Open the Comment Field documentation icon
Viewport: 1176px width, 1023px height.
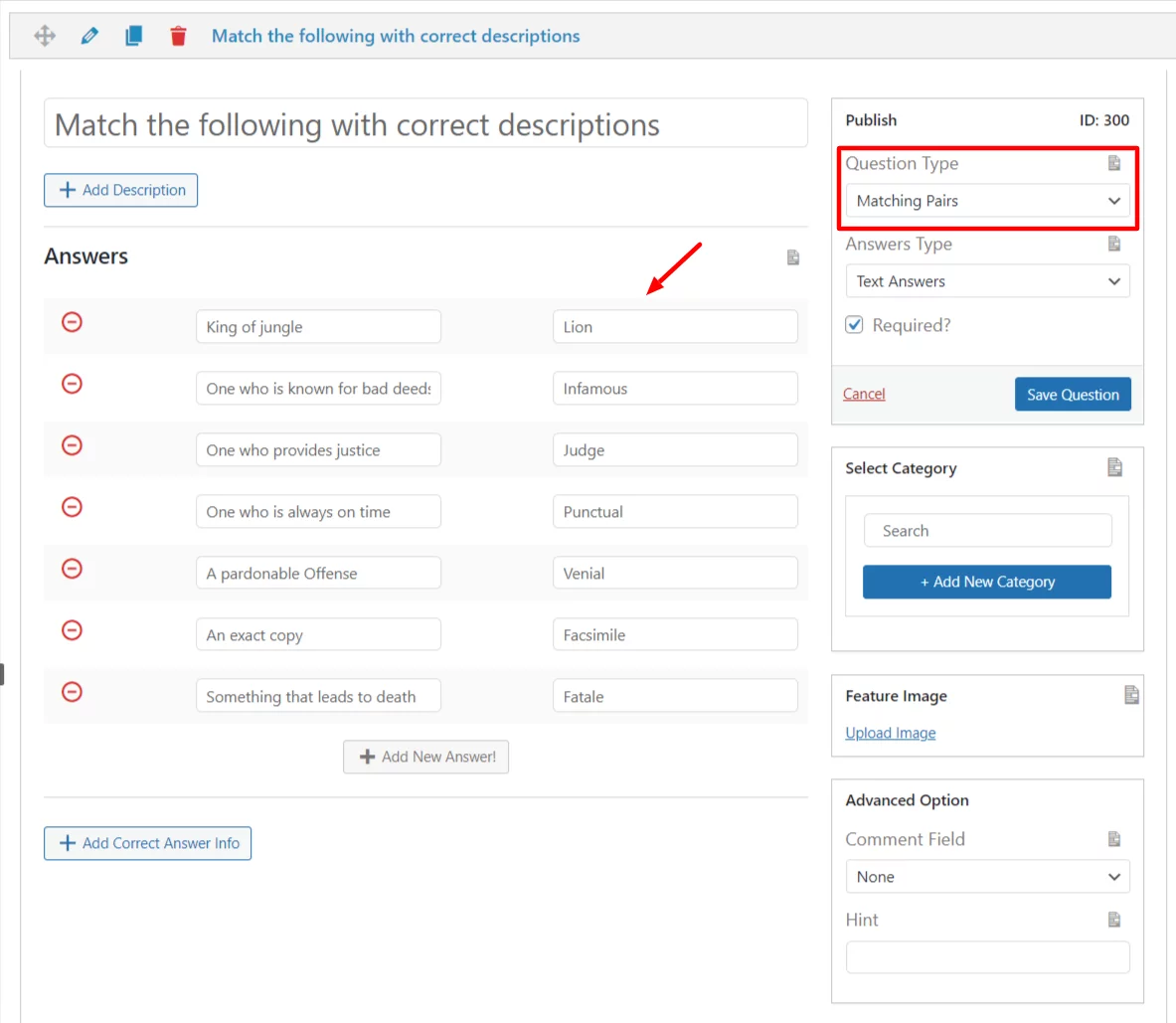(1113, 838)
